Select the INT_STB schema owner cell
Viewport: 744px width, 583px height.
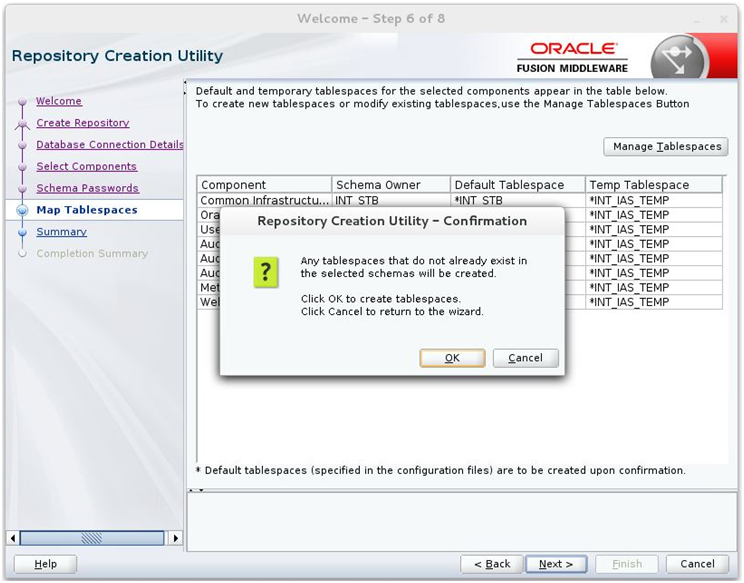[391, 201]
